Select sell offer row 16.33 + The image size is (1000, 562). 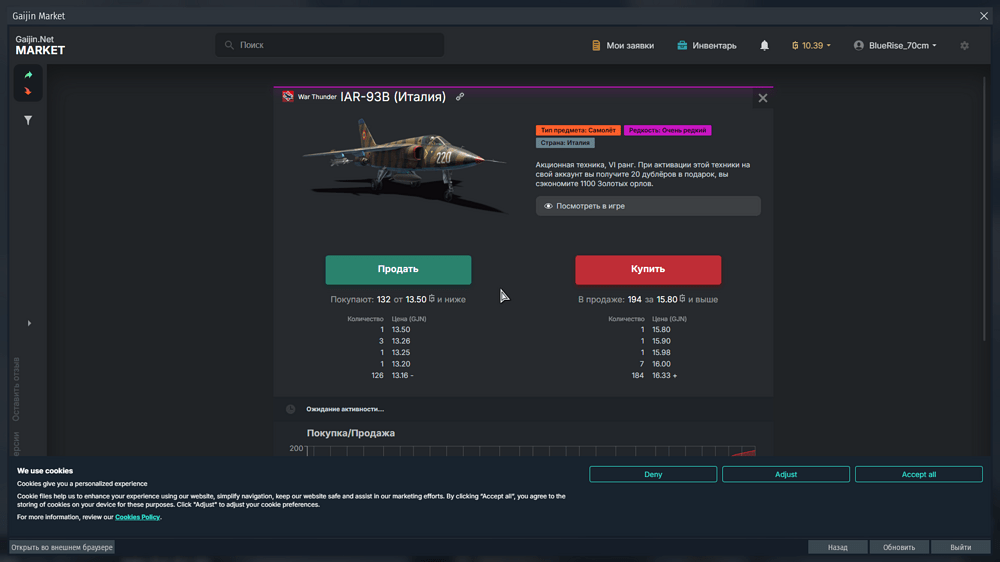point(654,376)
